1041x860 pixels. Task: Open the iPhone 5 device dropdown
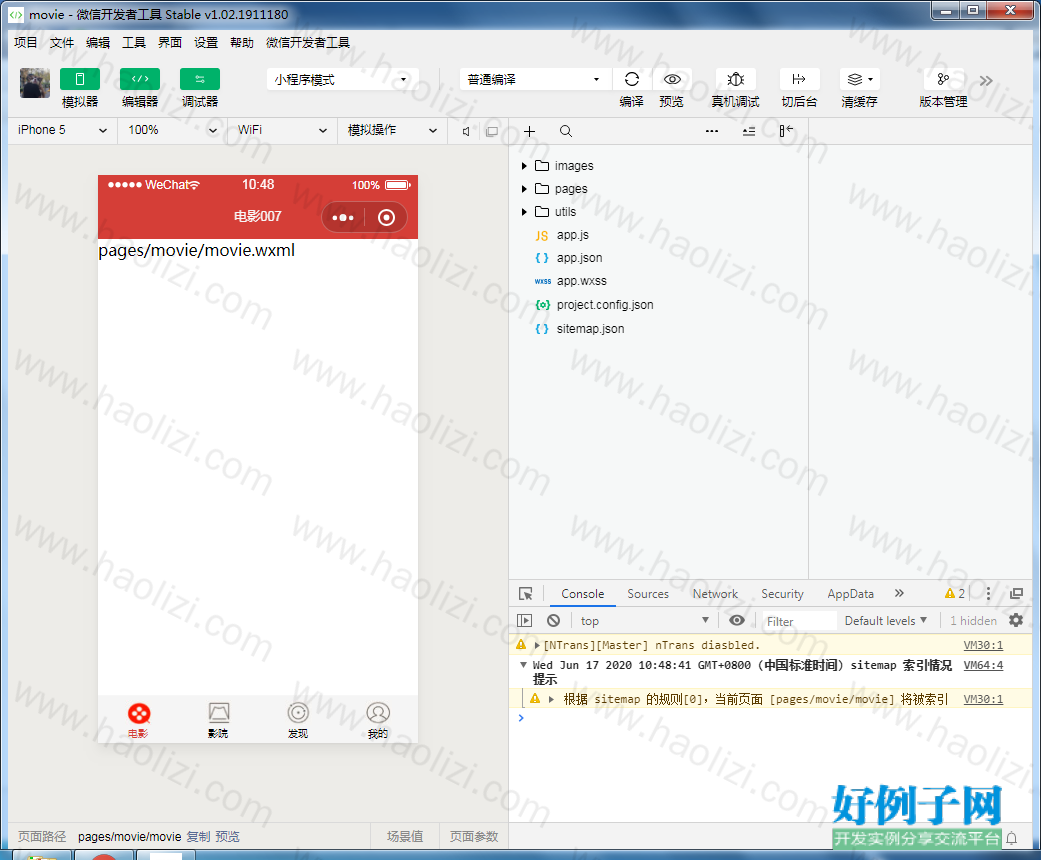pyautogui.click(x=62, y=130)
